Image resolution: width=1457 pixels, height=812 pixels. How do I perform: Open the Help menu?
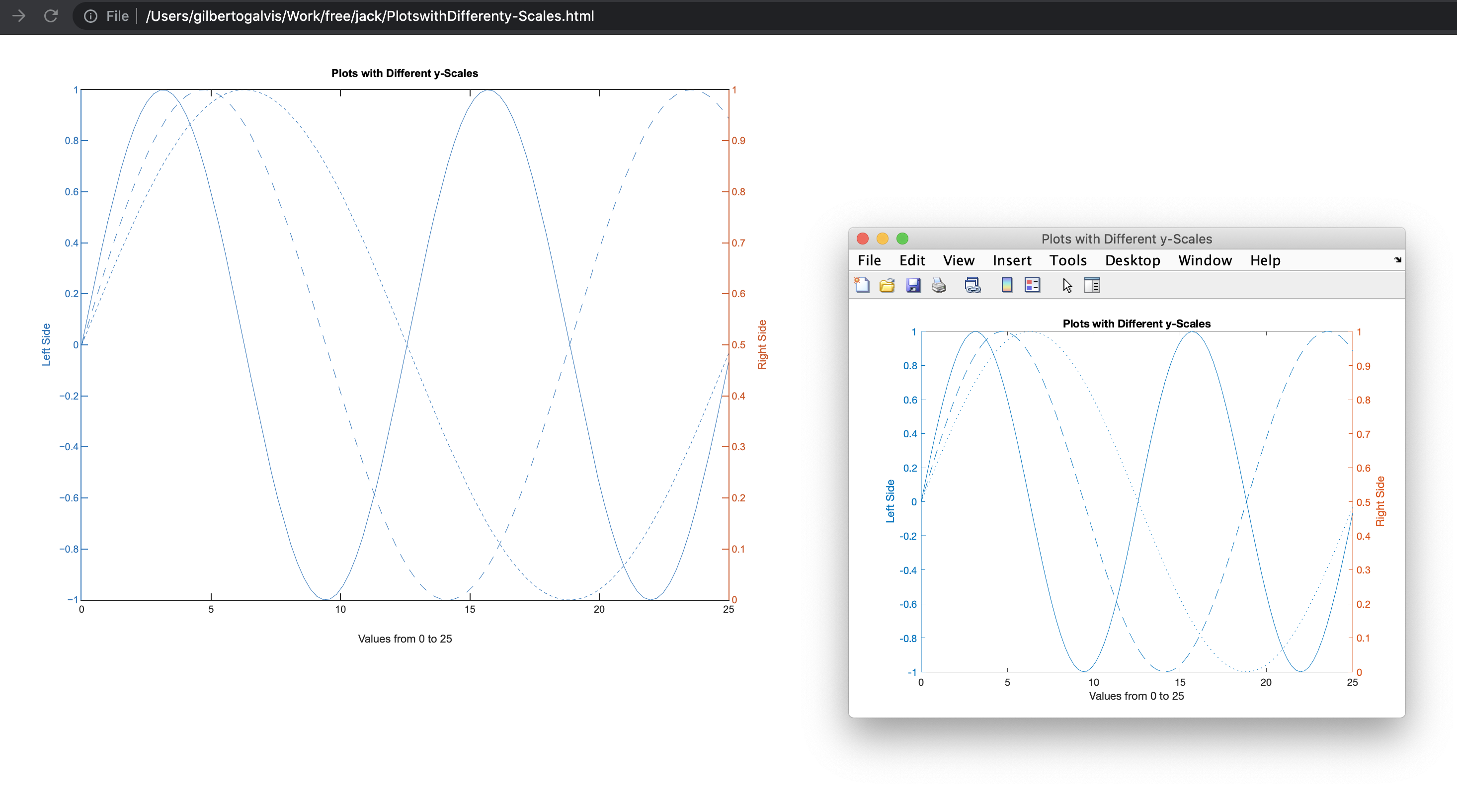[x=1265, y=260]
